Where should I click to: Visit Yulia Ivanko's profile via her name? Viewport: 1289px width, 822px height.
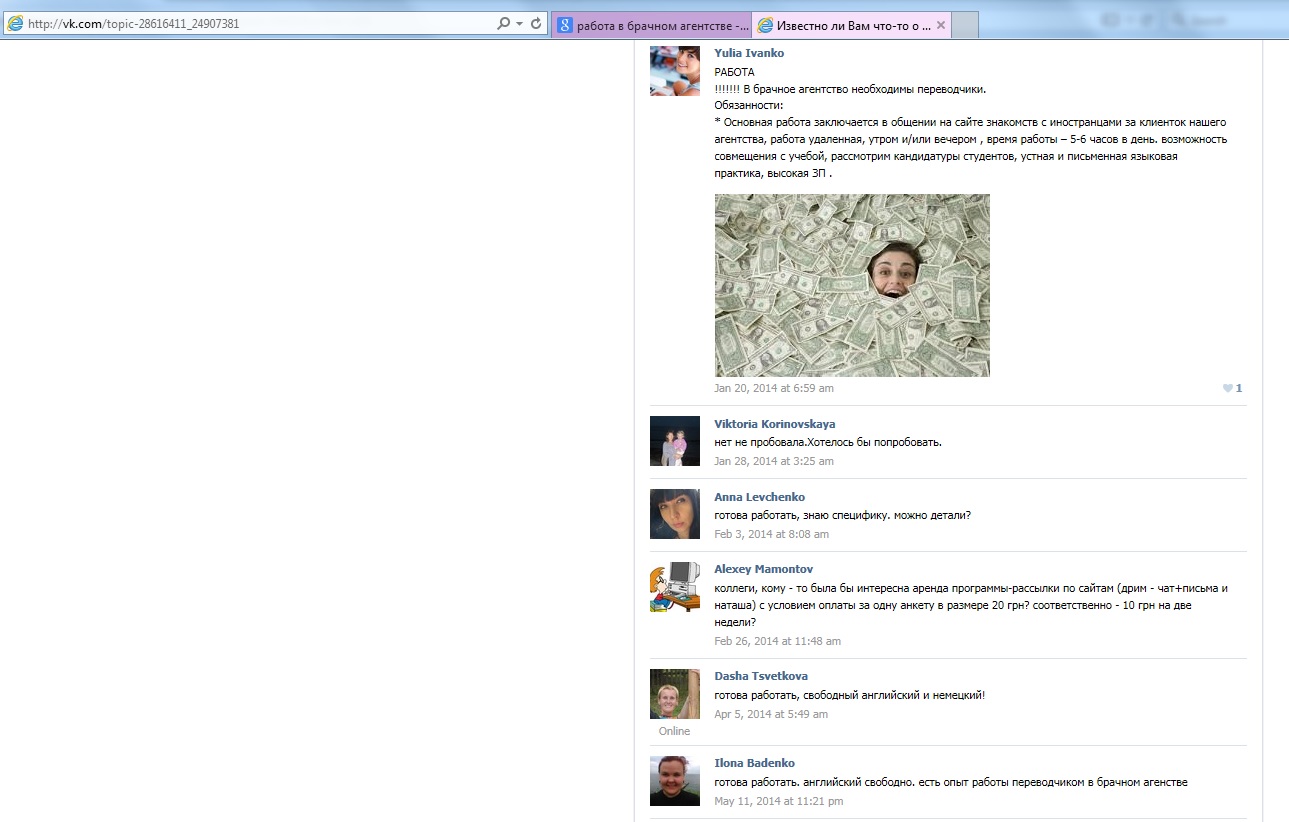click(x=749, y=53)
